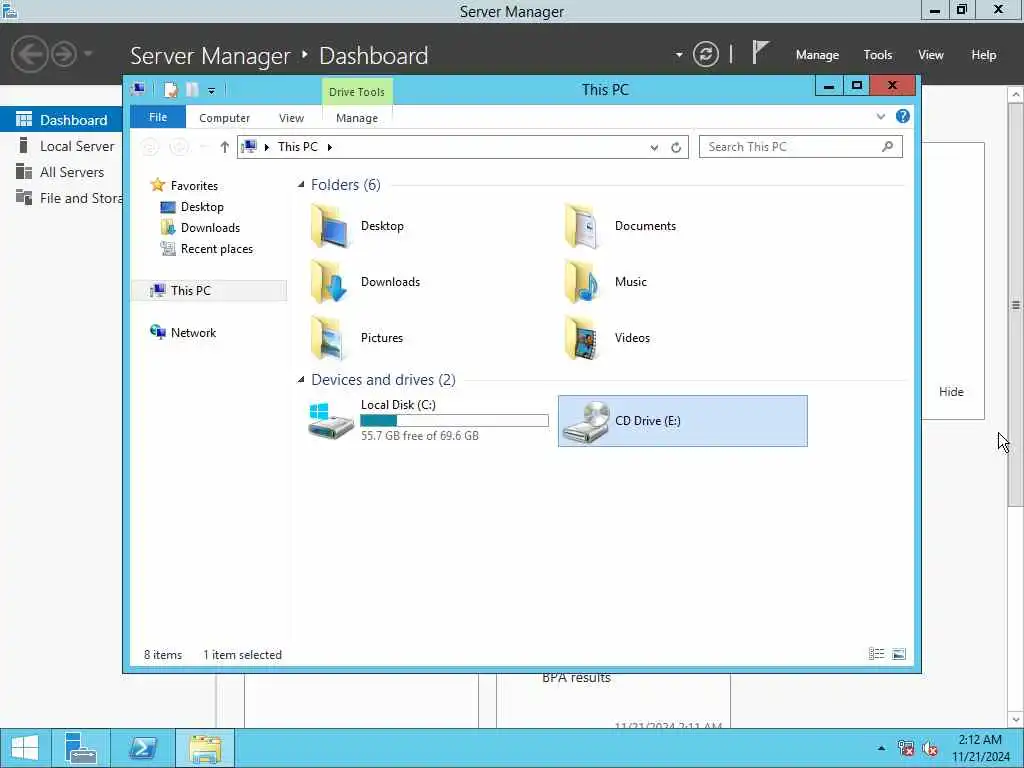The image size is (1024, 768).
Task: Go up one level with the up arrow
Action: [225, 147]
